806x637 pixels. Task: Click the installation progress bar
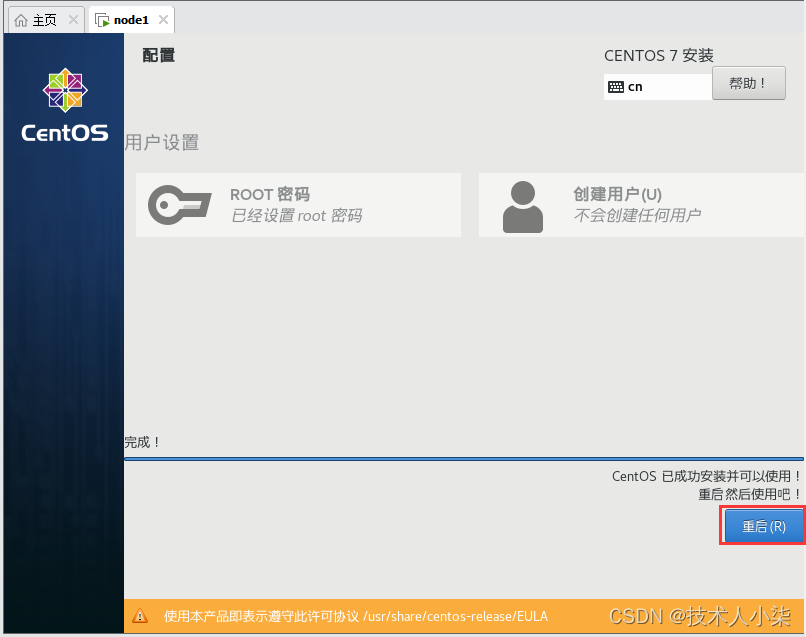(x=464, y=459)
